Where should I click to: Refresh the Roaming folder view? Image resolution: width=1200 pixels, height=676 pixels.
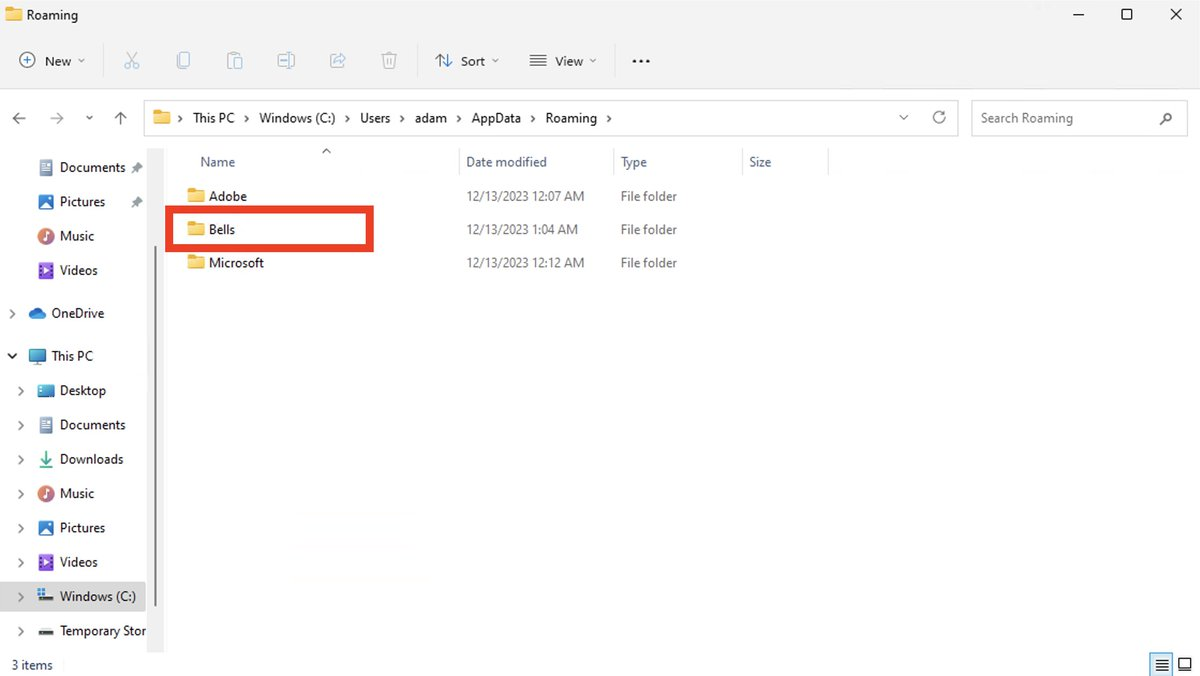pos(939,118)
